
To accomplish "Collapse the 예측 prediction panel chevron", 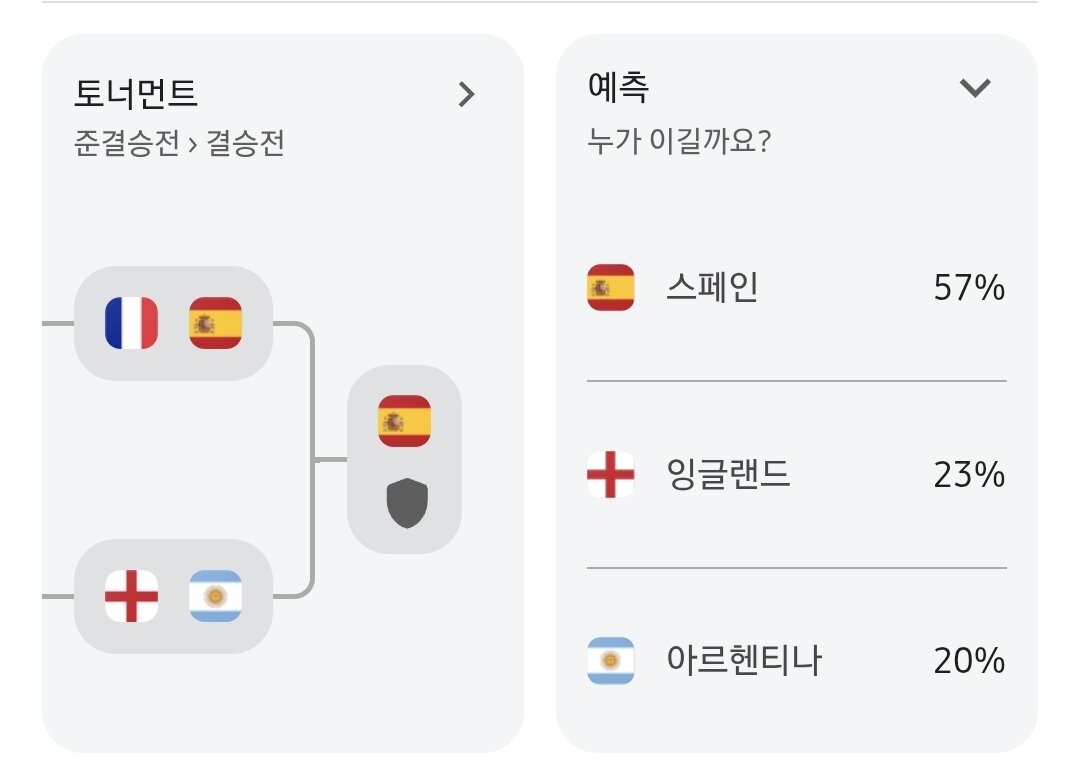I will click(975, 87).
